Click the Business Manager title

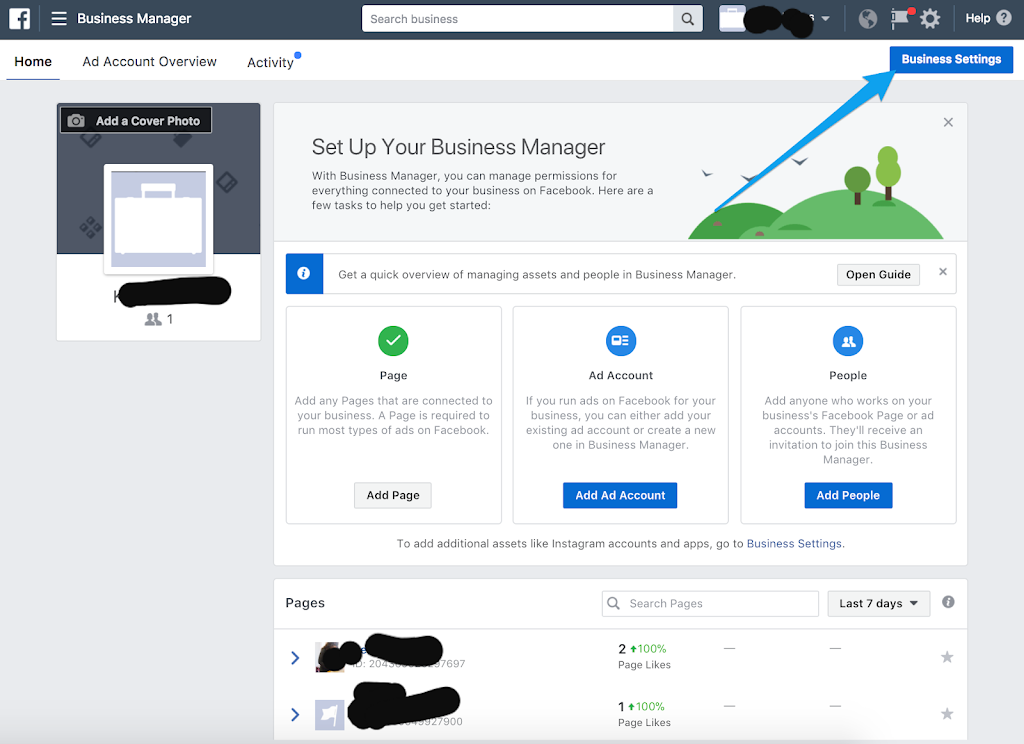[134, 18]
